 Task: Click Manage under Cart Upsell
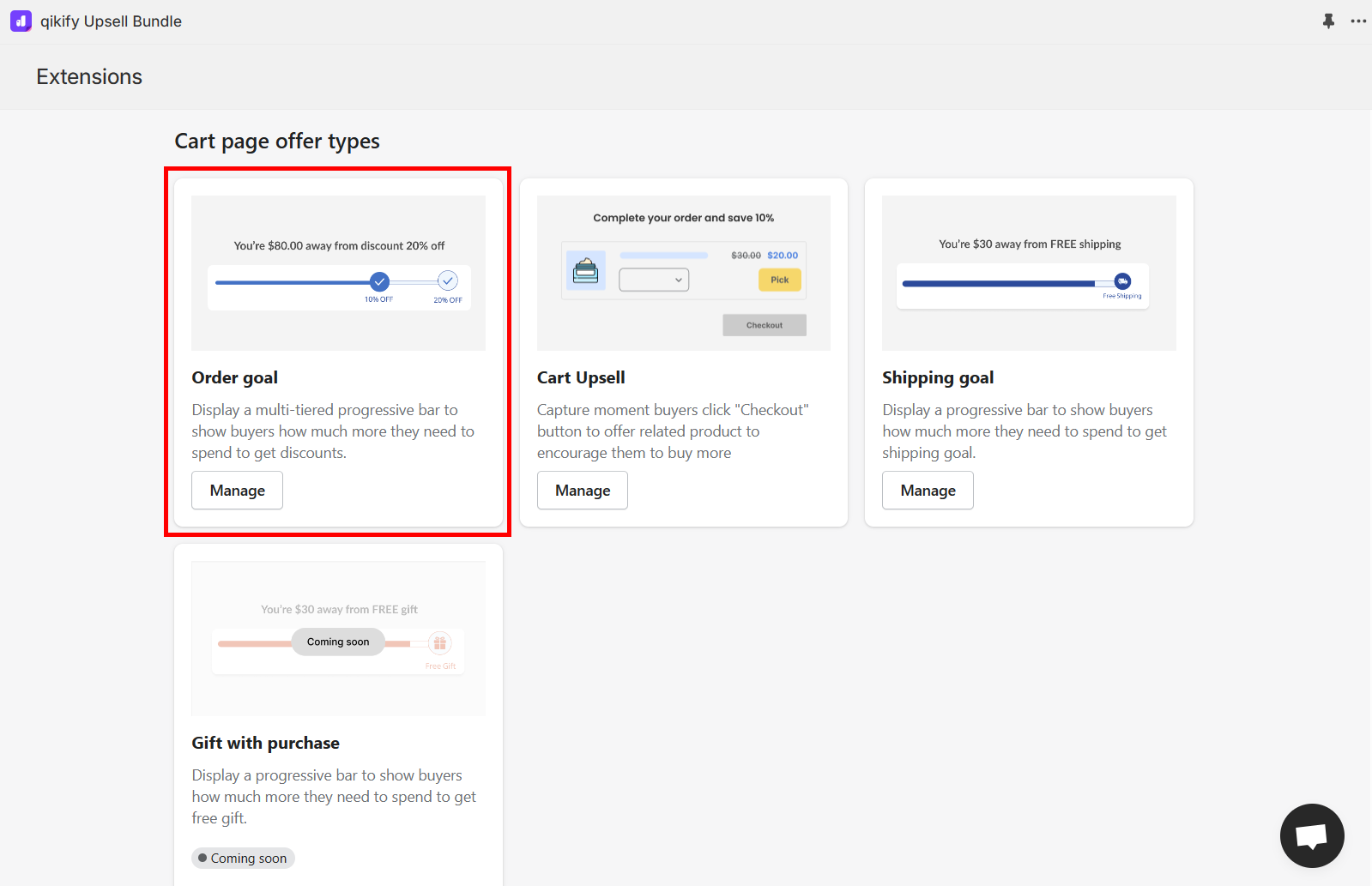pos(583,491)
